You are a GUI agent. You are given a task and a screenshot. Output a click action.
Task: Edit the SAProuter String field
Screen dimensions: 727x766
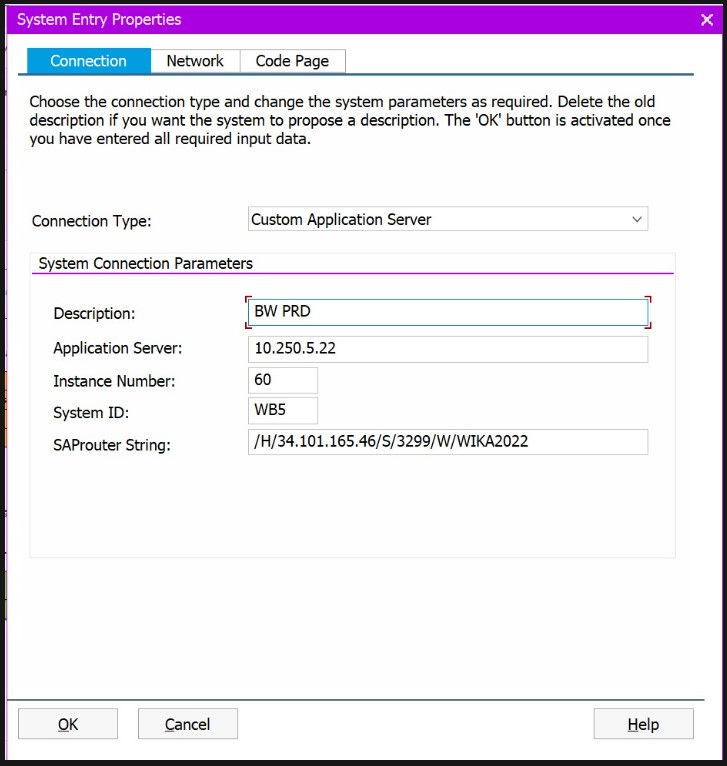coord(447,442)
